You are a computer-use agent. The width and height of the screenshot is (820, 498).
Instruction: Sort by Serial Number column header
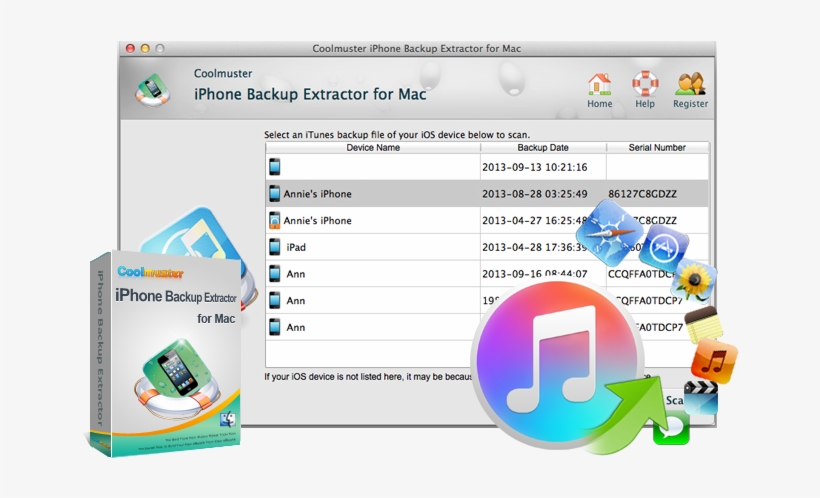click(657, 148)
